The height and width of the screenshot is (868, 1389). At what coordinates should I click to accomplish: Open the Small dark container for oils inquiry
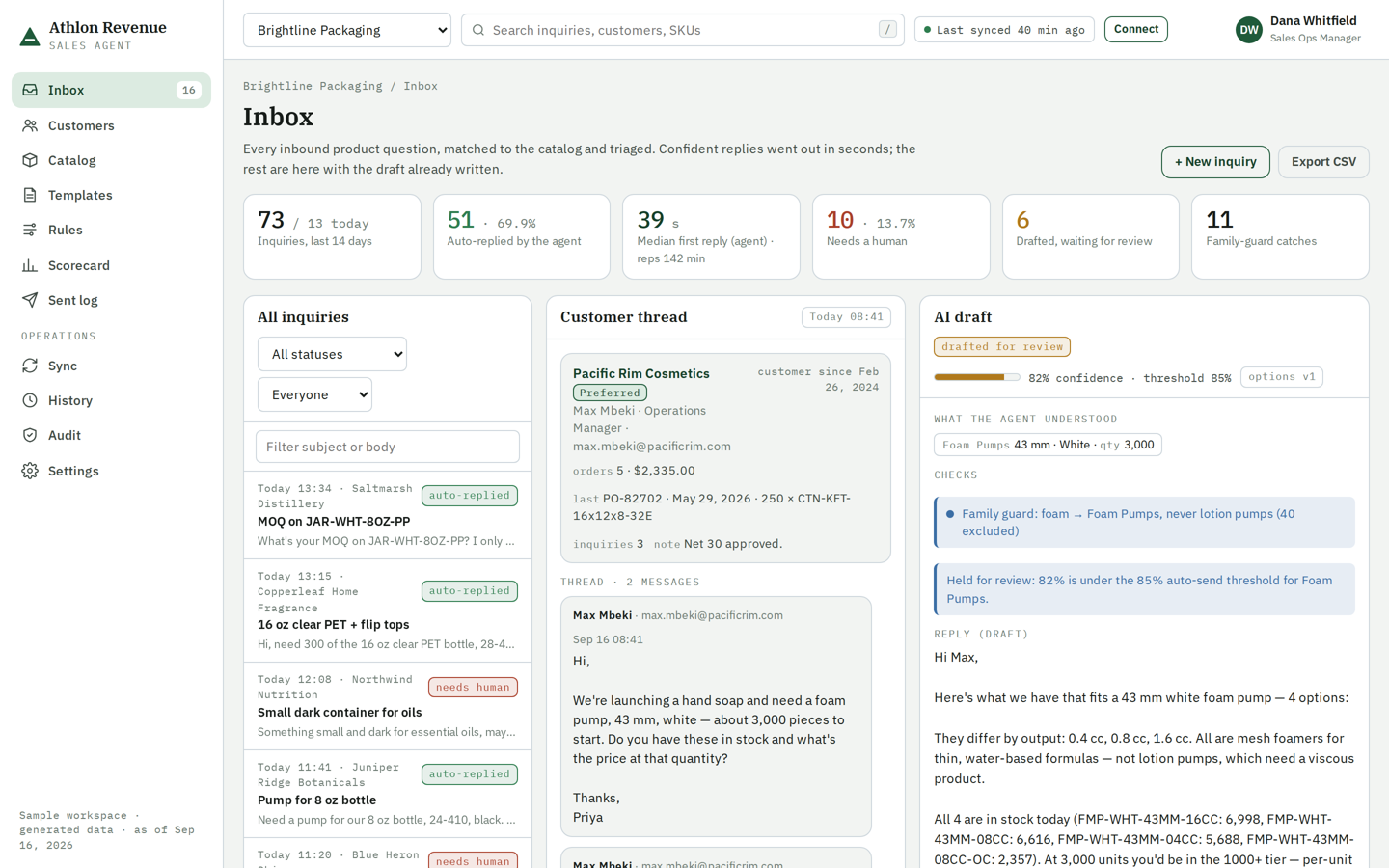(388, 706)
